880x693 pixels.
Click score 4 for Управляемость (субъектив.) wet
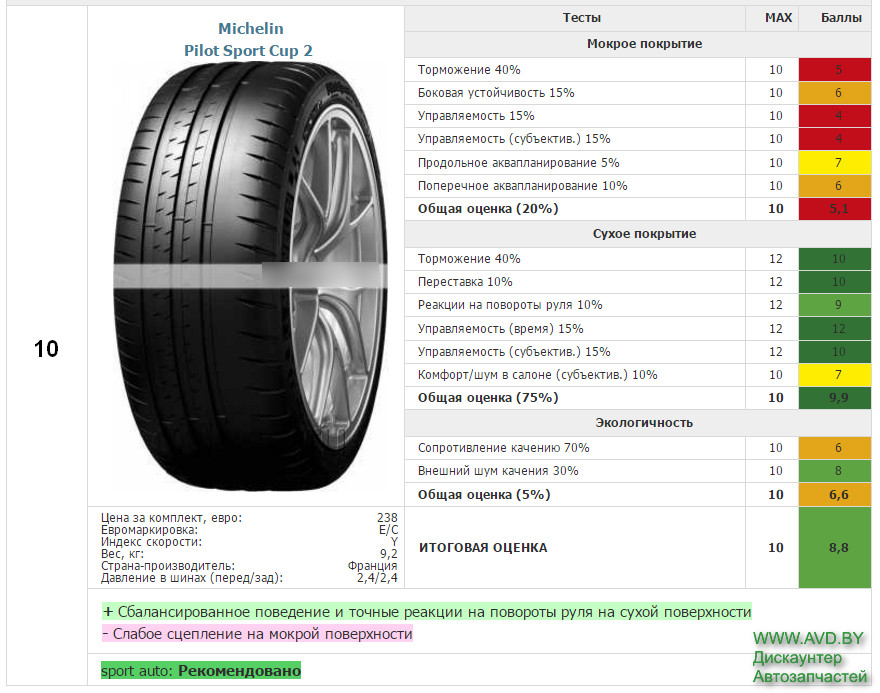coord(835,139)
